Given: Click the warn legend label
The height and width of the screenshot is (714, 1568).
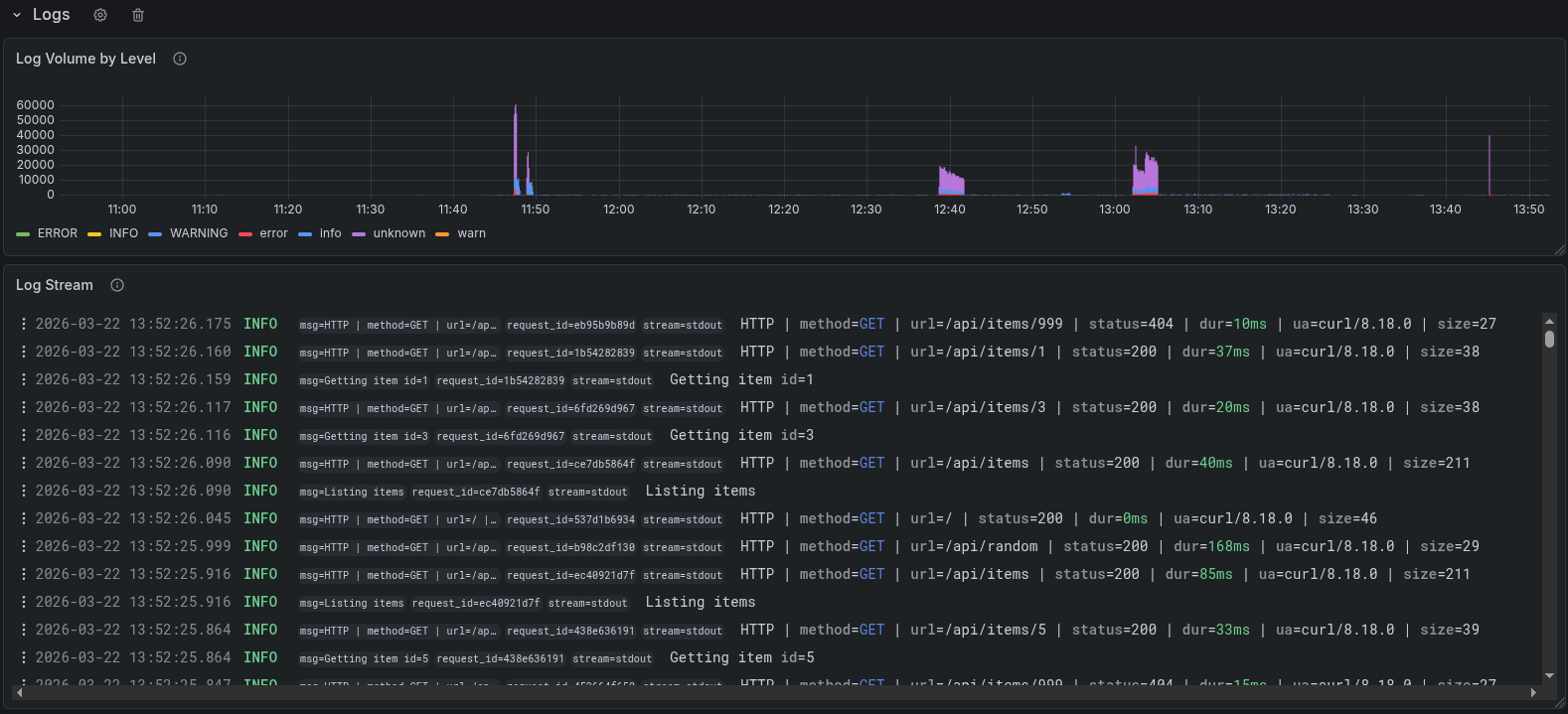Looking at the screenshot, I should (471, 233).
